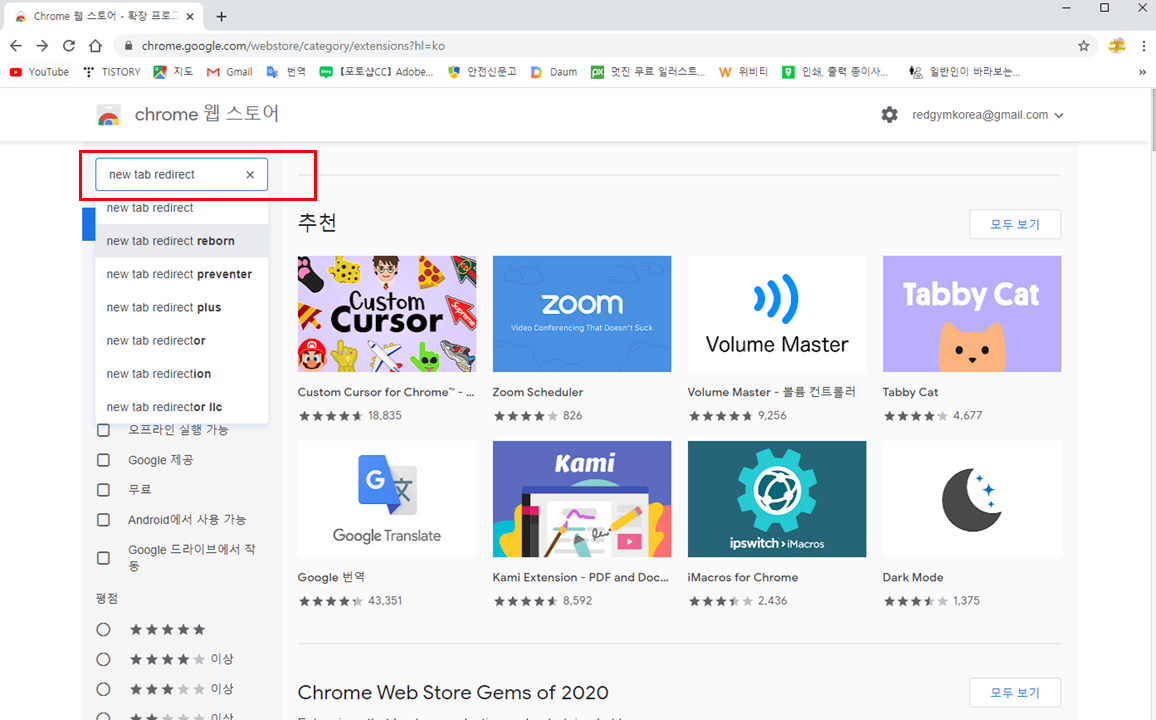
Task: Open the Gmail bookmark
Action: tap(229, 71)
